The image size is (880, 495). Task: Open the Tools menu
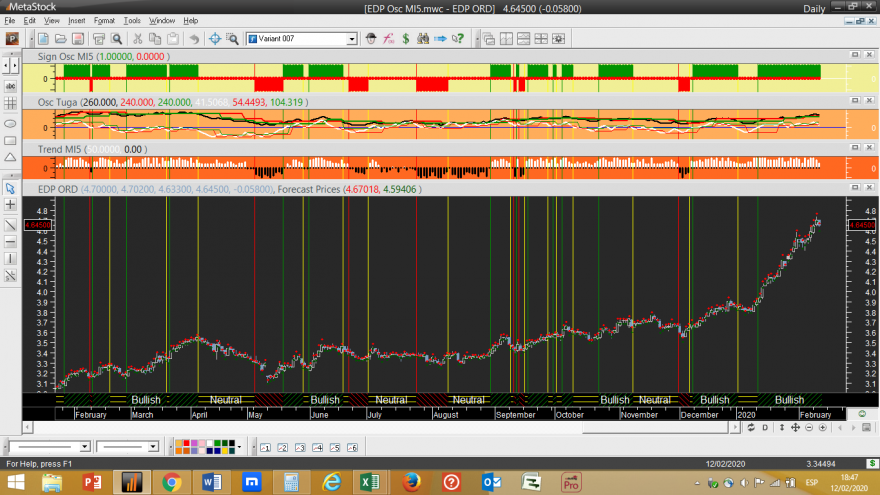132,21
